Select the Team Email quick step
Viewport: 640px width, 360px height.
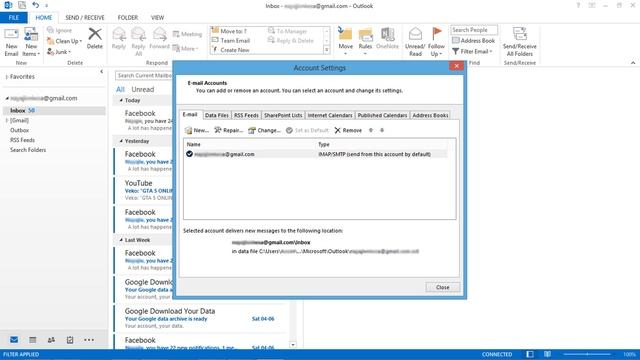coord(231,40)
